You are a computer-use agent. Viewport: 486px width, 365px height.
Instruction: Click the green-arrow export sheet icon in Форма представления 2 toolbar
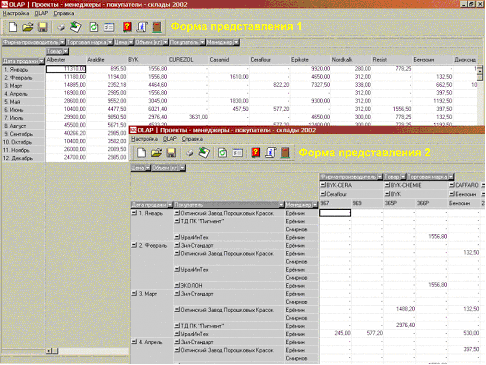(x=204, y=153)
